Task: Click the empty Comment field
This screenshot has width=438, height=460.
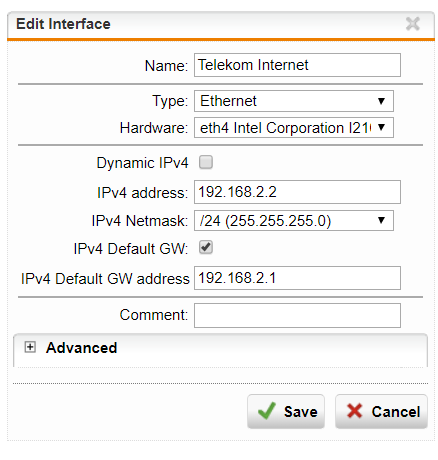Action: (x=297, y=315)
